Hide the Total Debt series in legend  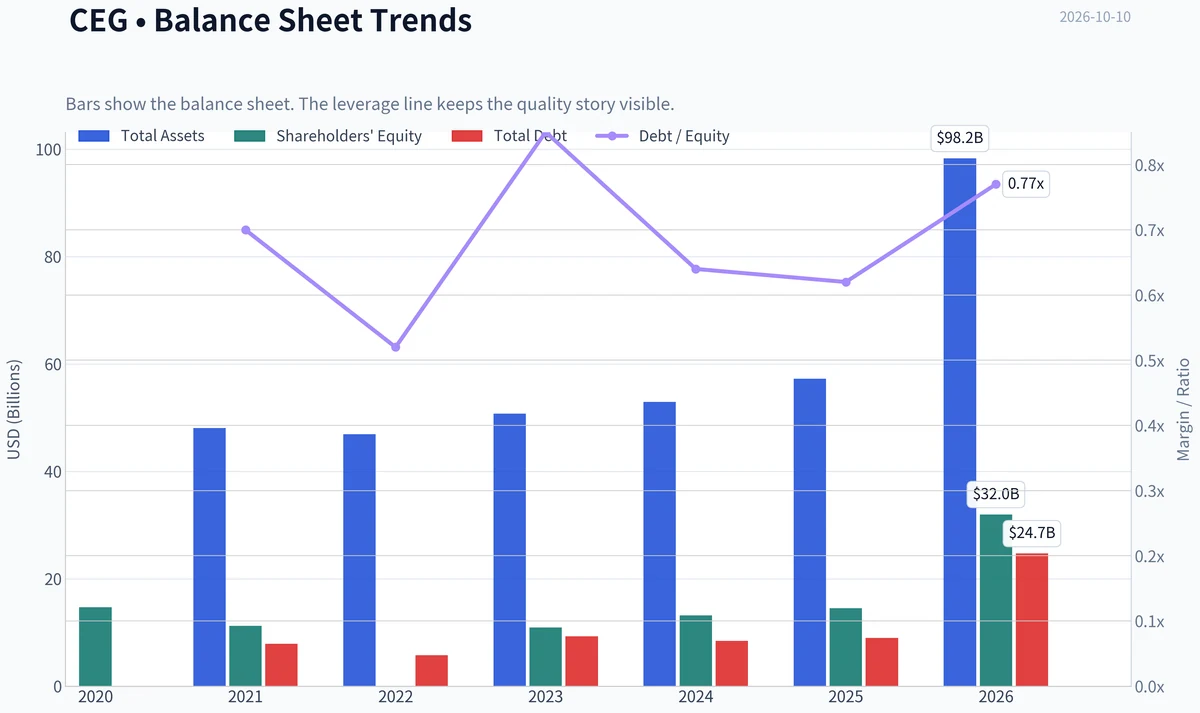[510, 136]
